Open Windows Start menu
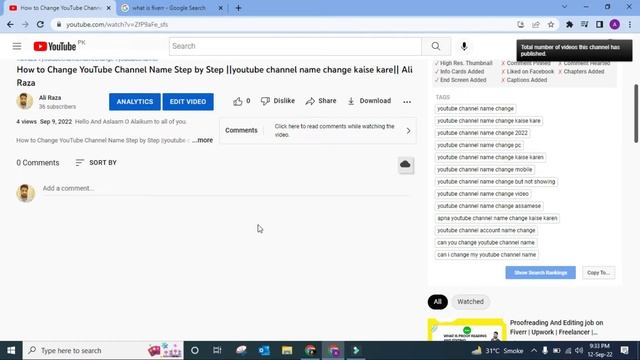 (11, 351)
